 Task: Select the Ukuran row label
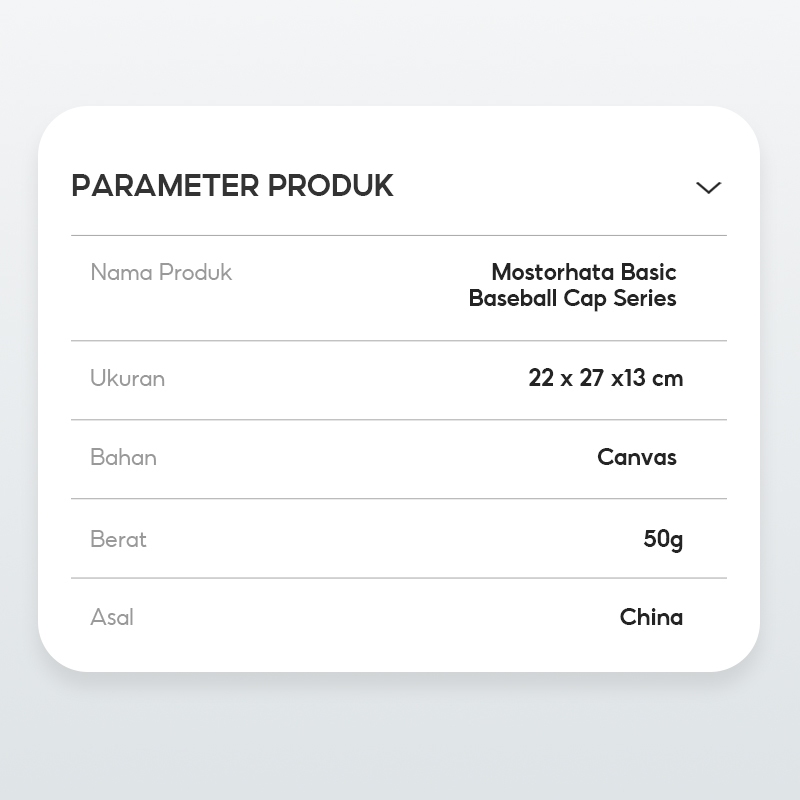click(x=127, y=378)
